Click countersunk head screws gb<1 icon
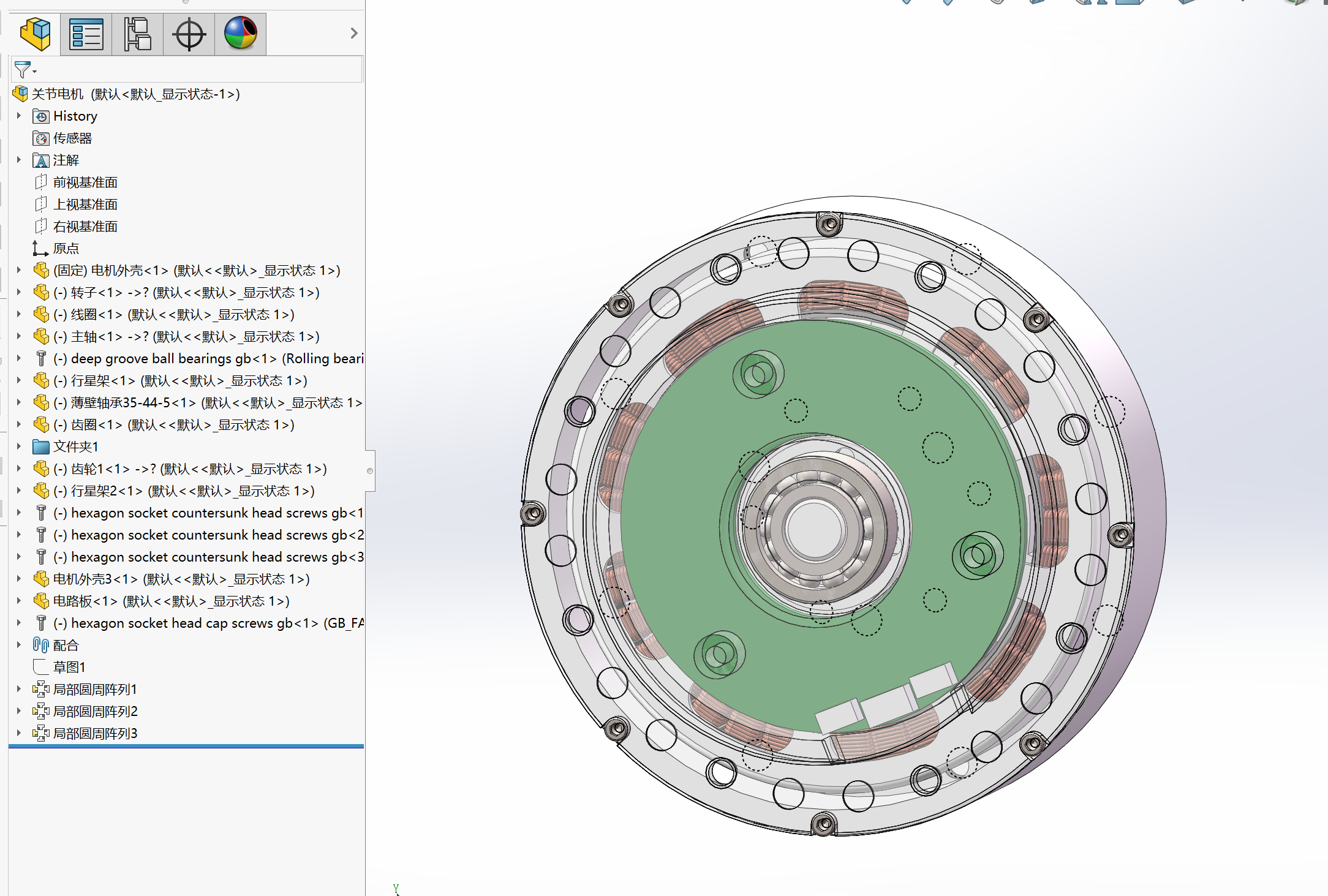Image resolution: width=1328 pixels, height=896 pixels. pos(41,513)
